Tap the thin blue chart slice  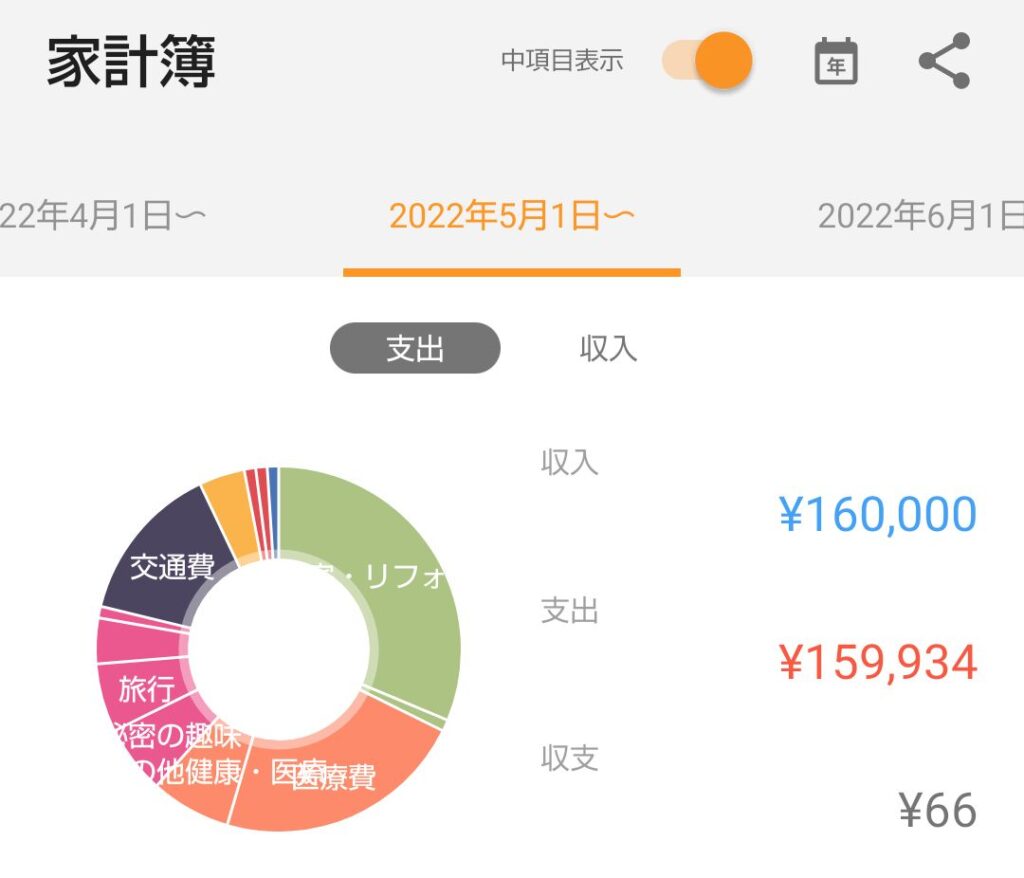(x=274, y=513)
